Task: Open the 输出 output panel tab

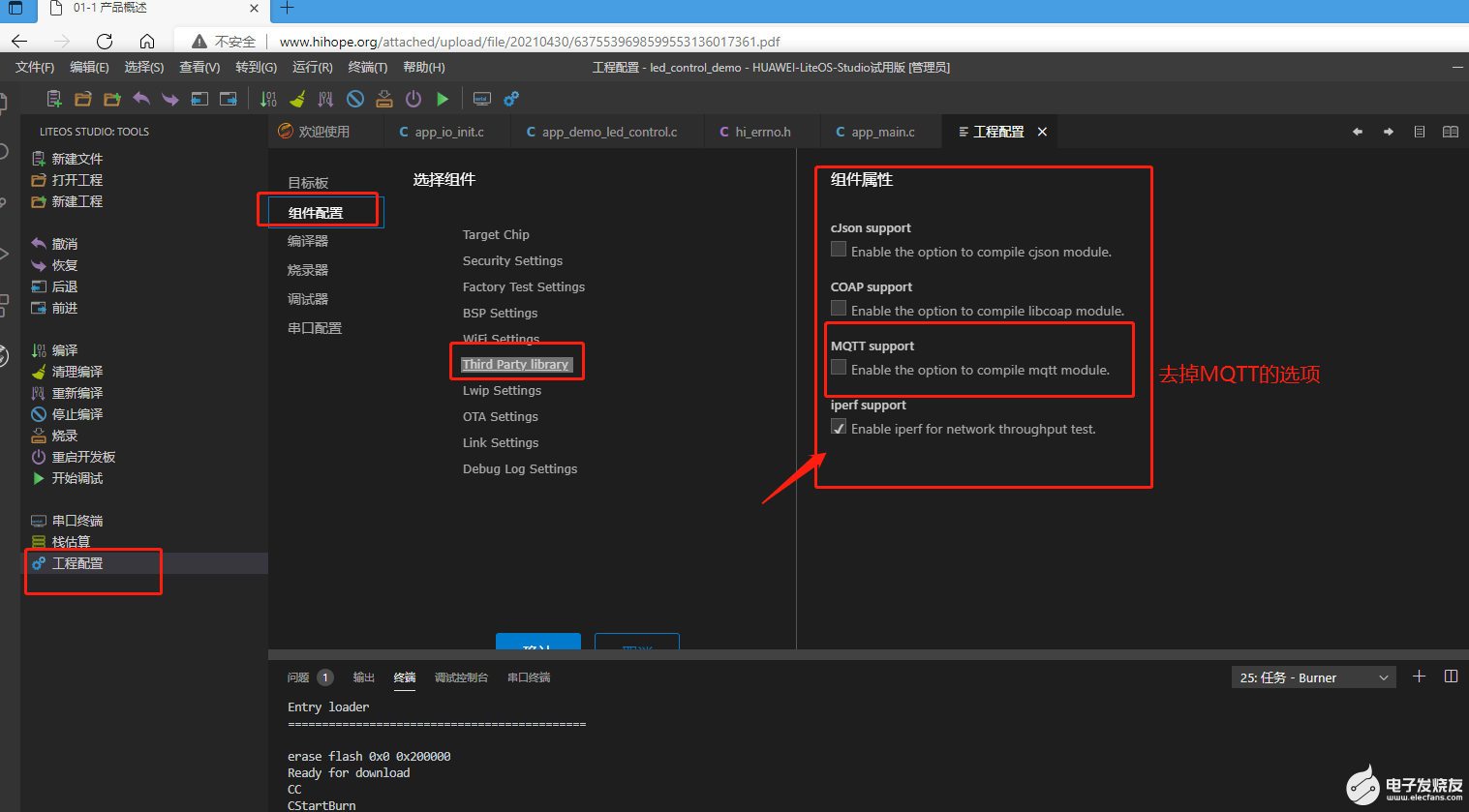Action: pos(363,677)
